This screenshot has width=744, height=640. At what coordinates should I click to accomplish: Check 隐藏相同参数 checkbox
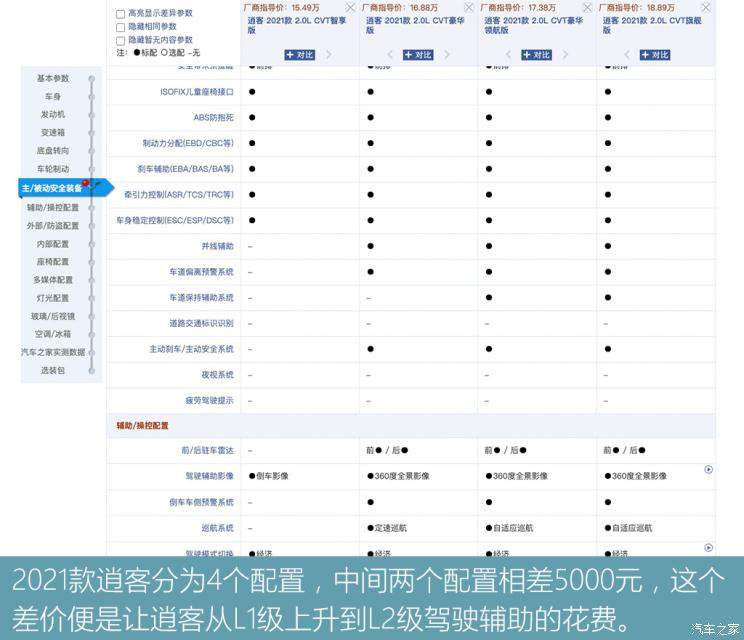(121, 28)
